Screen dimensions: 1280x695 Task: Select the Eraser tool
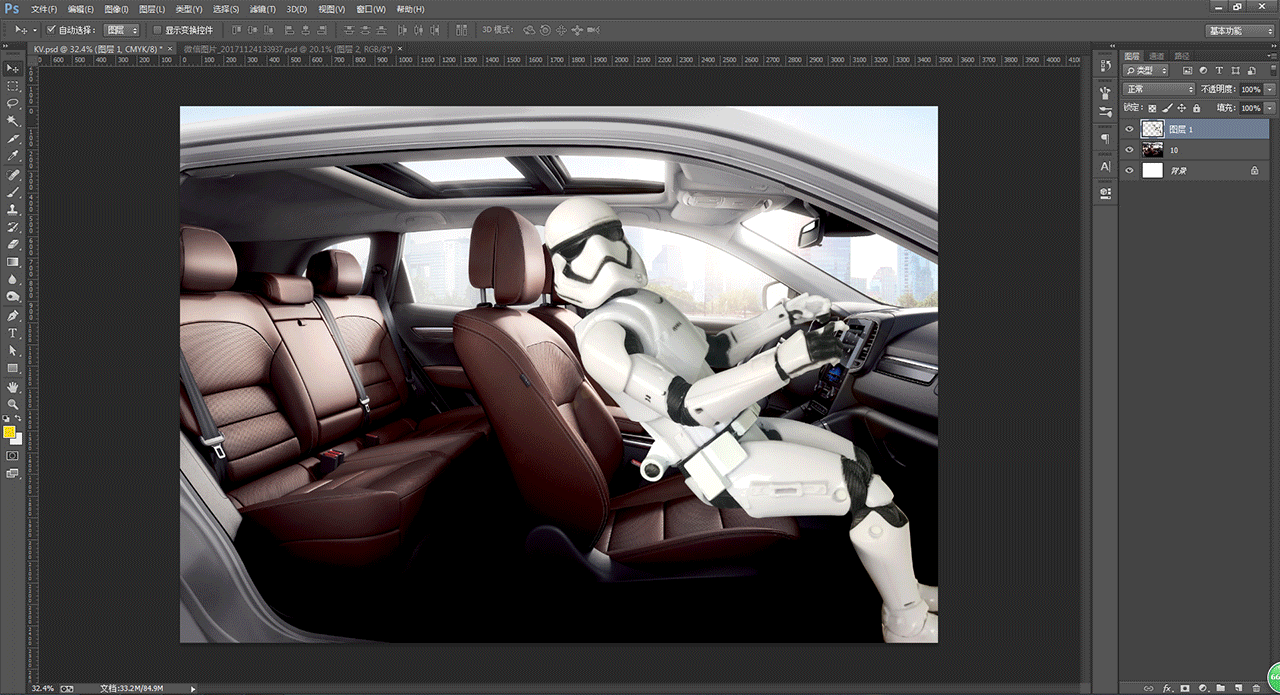pos(13,244)
